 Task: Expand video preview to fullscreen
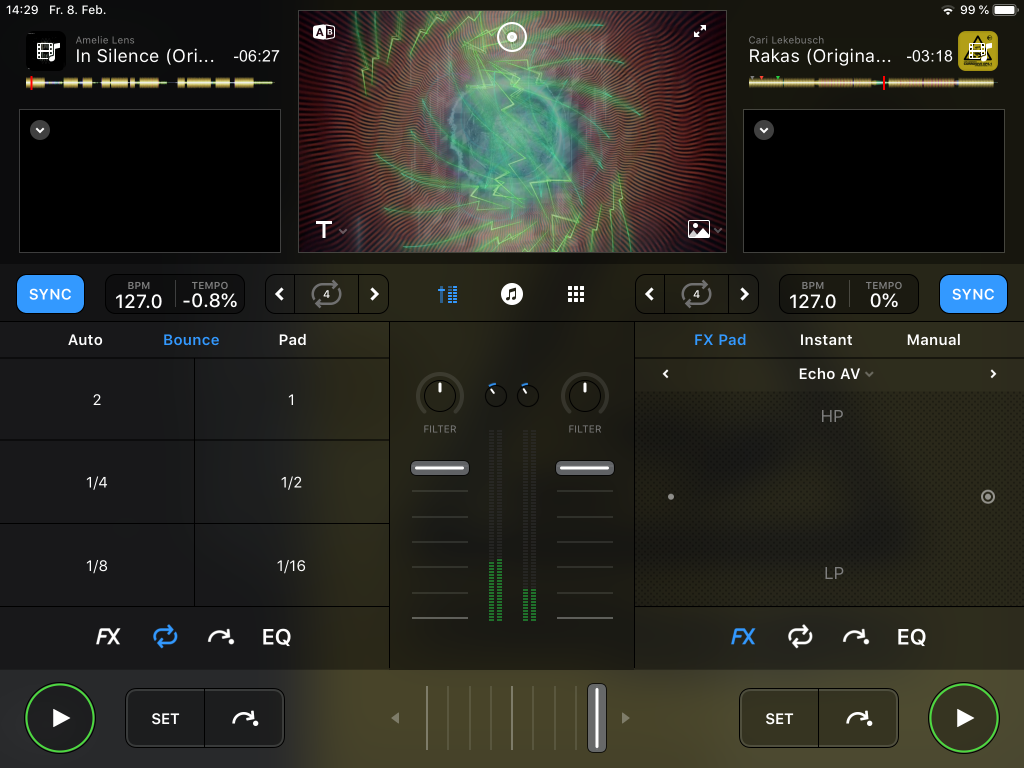pyautogui.click(x=700, y=32)
